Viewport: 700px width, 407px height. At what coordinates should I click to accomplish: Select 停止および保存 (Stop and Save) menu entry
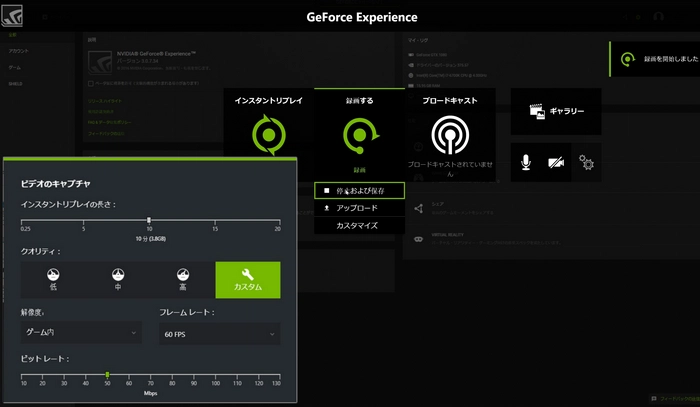point(359,190)
